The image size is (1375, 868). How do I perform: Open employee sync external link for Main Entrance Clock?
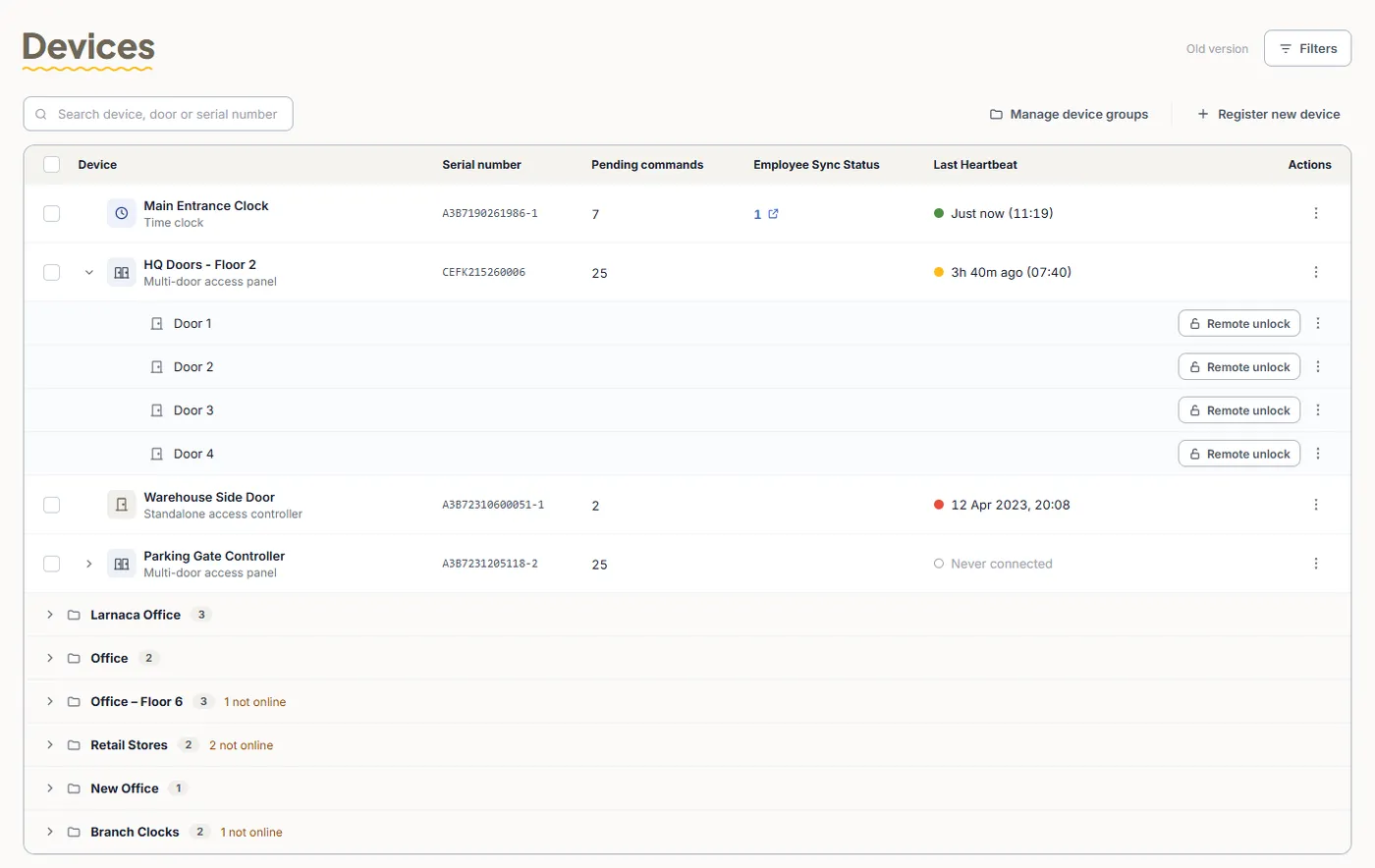773,213
